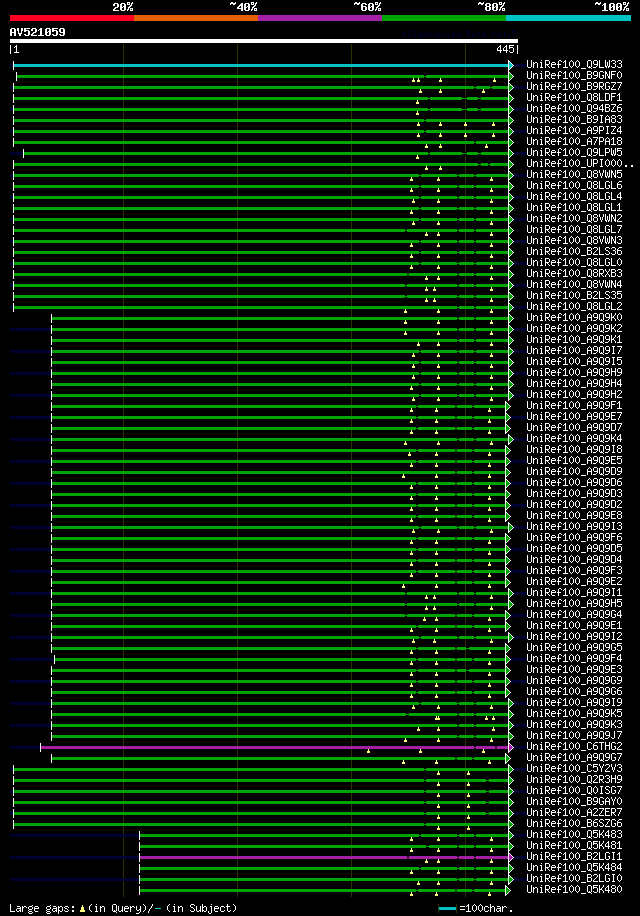Click the green alignment bar for B6SZG6
640x916 pixels.
click(261, 824)
